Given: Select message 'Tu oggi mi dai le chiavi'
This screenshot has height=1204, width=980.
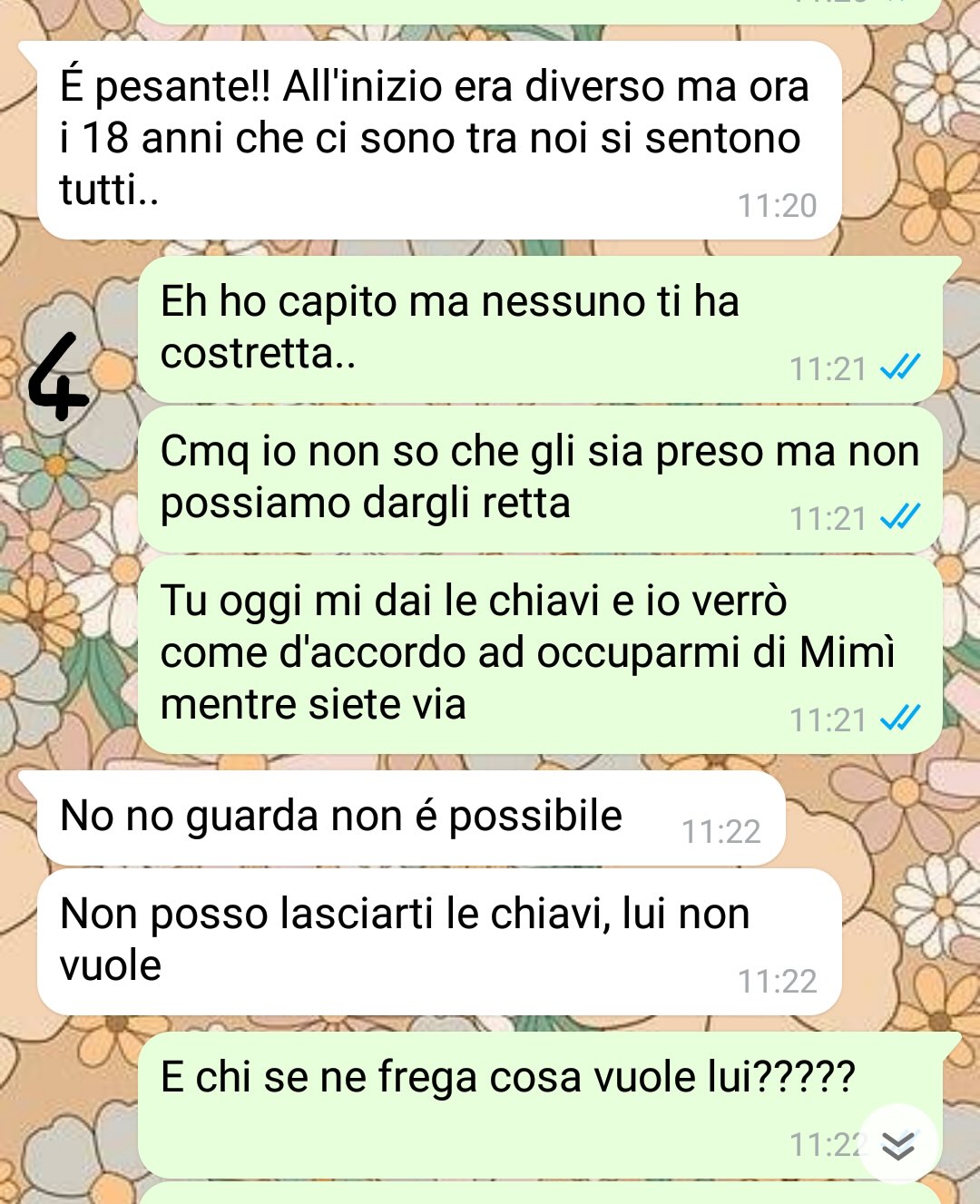Looking at the screenshot, I should point(540,654).
